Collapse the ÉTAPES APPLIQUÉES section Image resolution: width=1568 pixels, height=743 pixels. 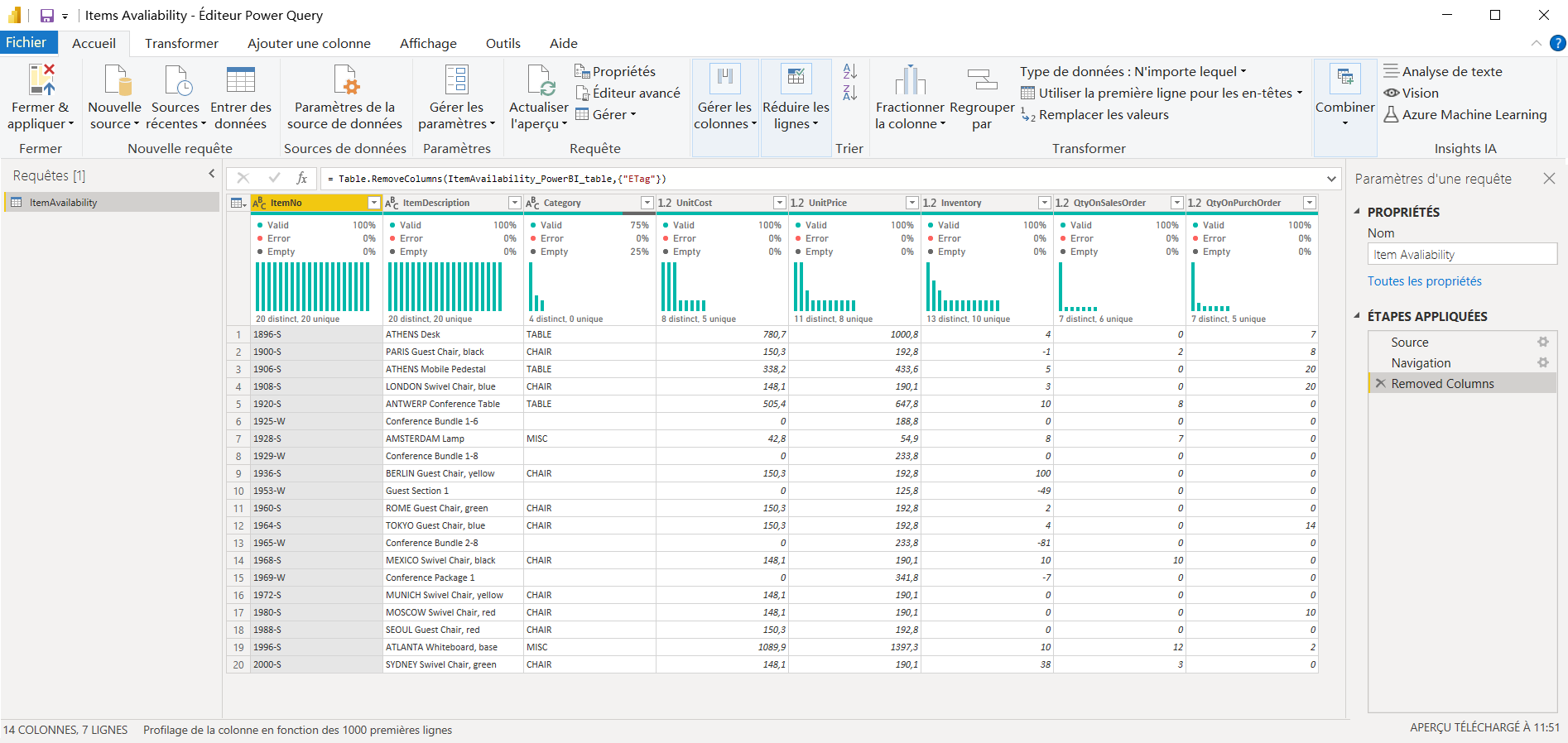1357,316
